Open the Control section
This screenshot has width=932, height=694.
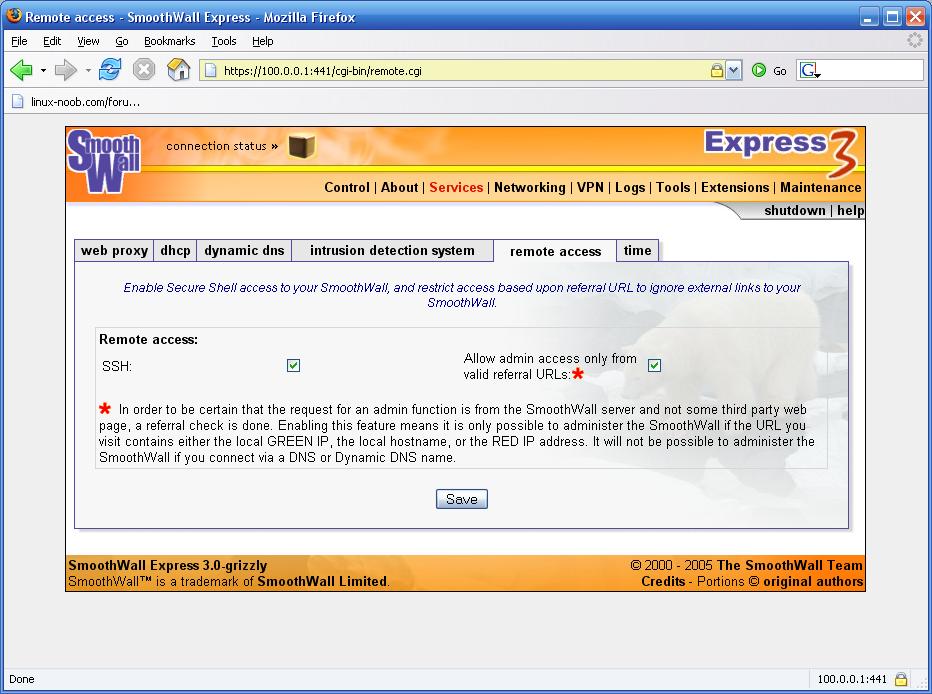tap(347, 187)
